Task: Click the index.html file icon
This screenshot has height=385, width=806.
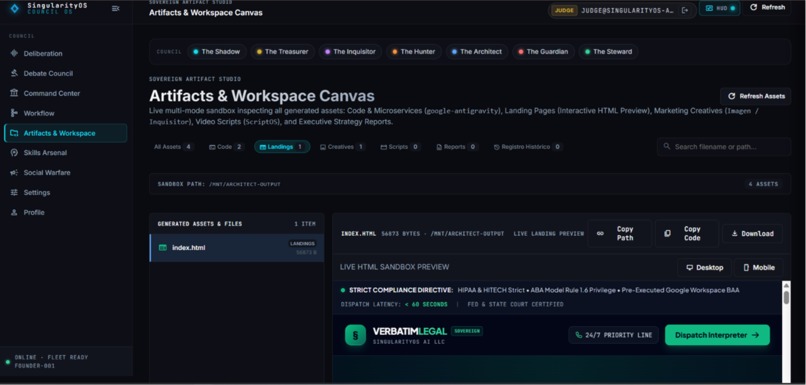Action: point(163,248)
